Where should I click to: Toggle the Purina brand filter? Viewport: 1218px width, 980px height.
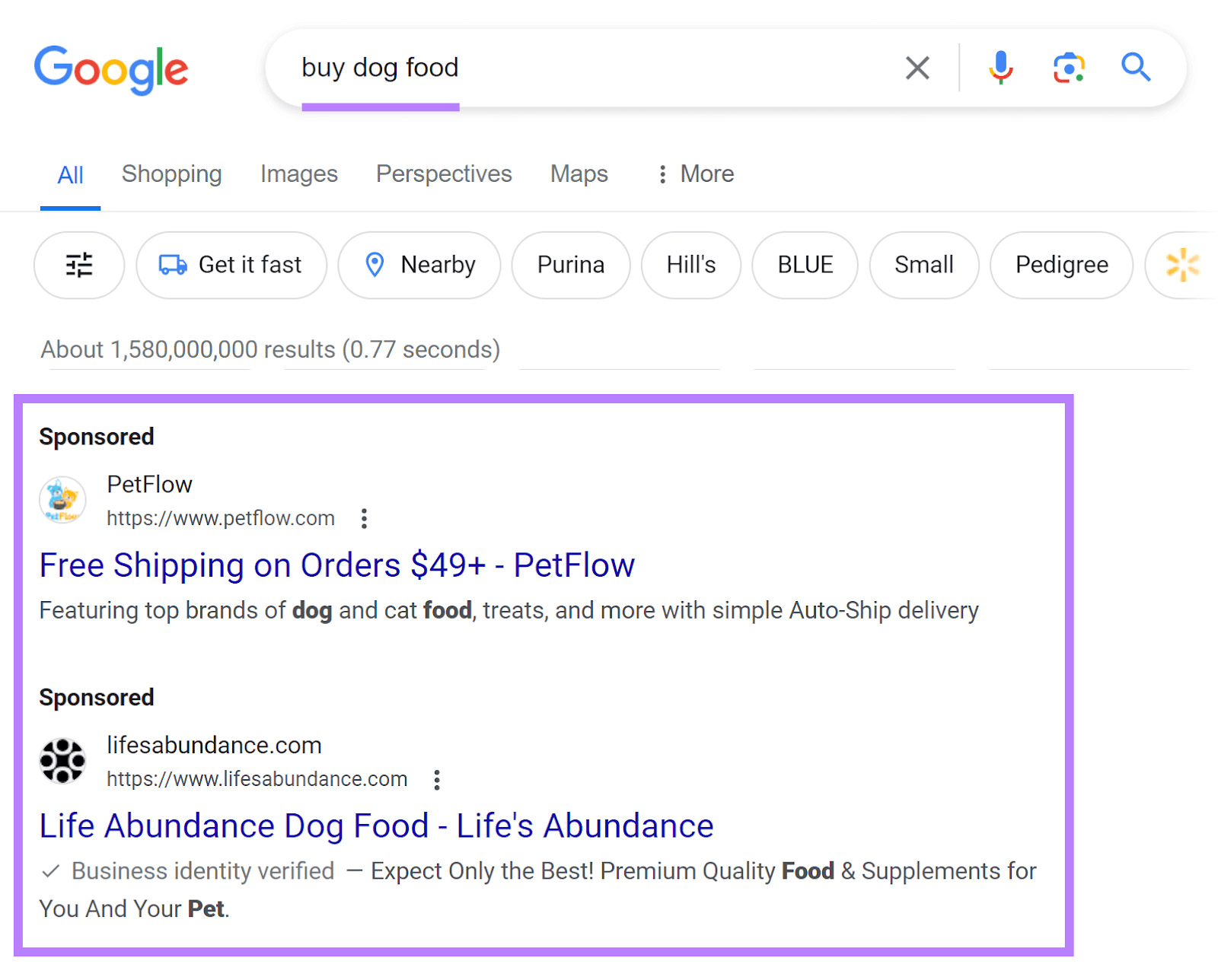pyautogui.click(x=570, y=265)
